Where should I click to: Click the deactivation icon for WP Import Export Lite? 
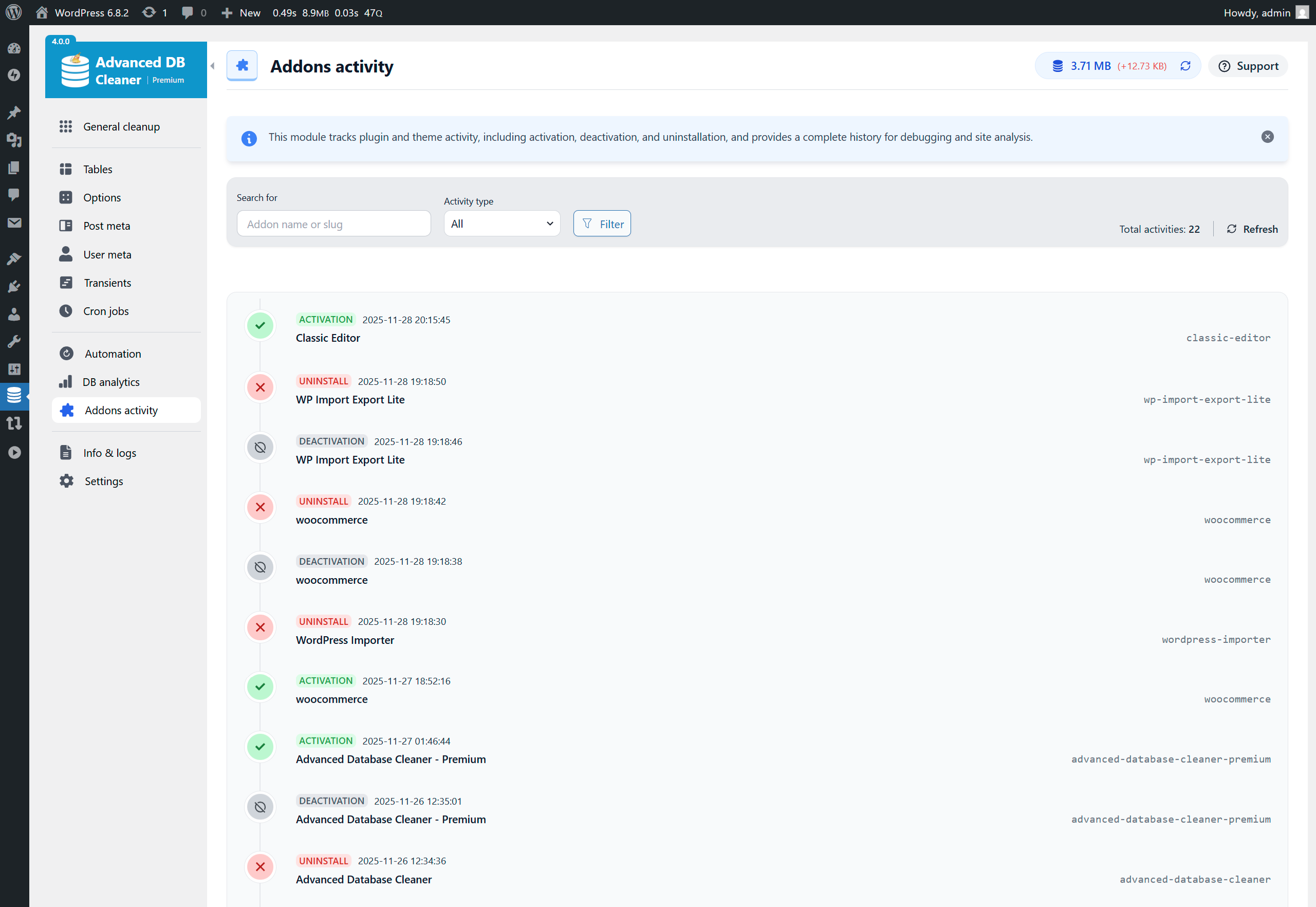click(260, 447)
